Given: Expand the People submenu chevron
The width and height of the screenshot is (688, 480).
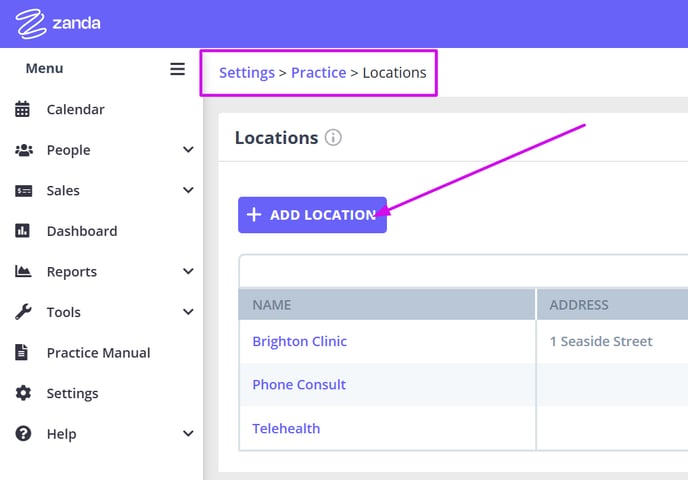Looking at the screenshot, I should point(188,150).
